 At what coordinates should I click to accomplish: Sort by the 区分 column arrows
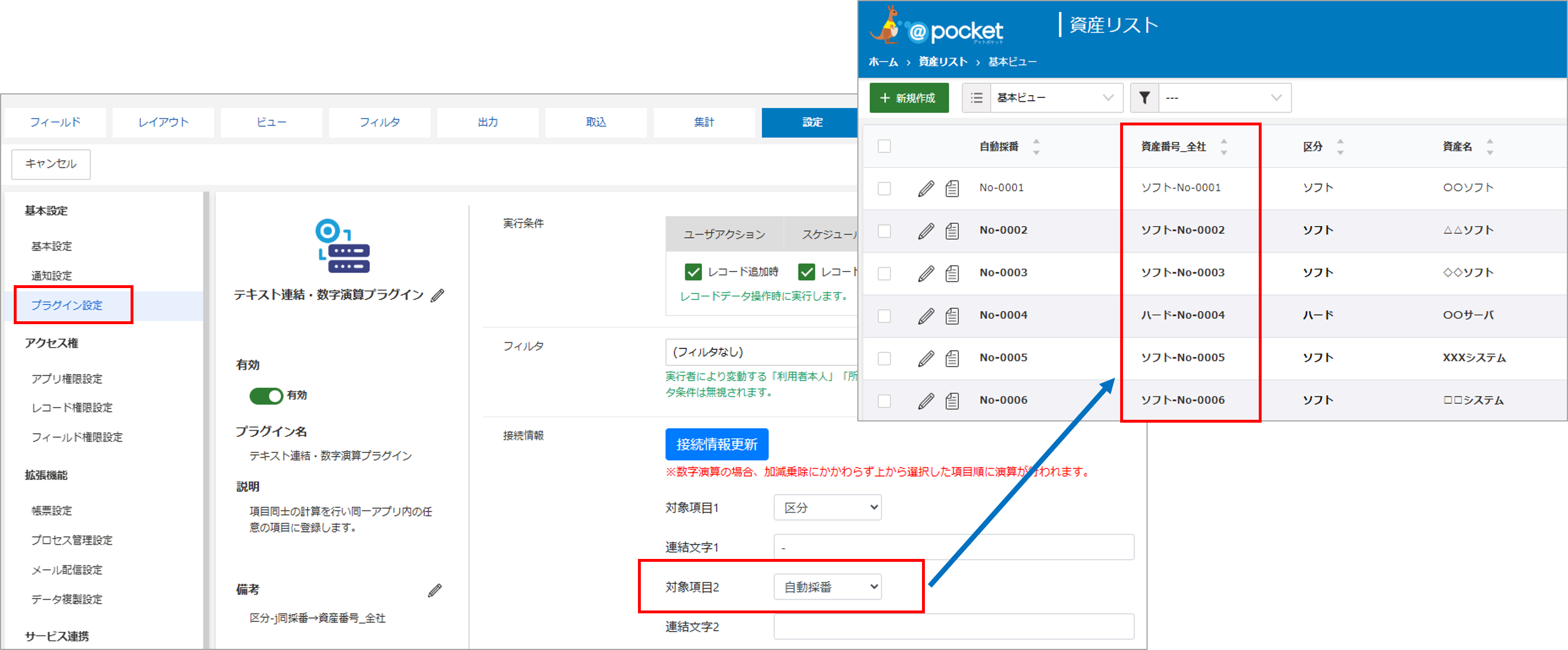click(x=1340, y=147)
